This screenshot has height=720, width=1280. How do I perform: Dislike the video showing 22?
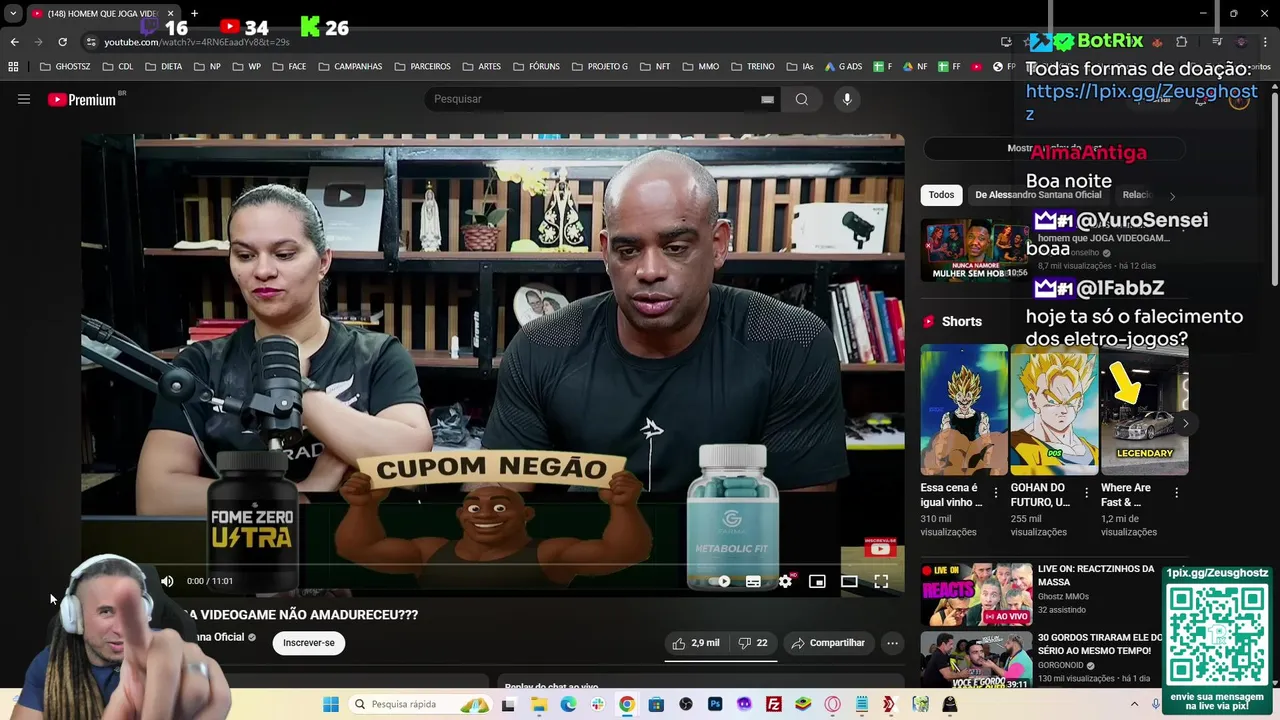pyautogui.click(x=753, y=643)
